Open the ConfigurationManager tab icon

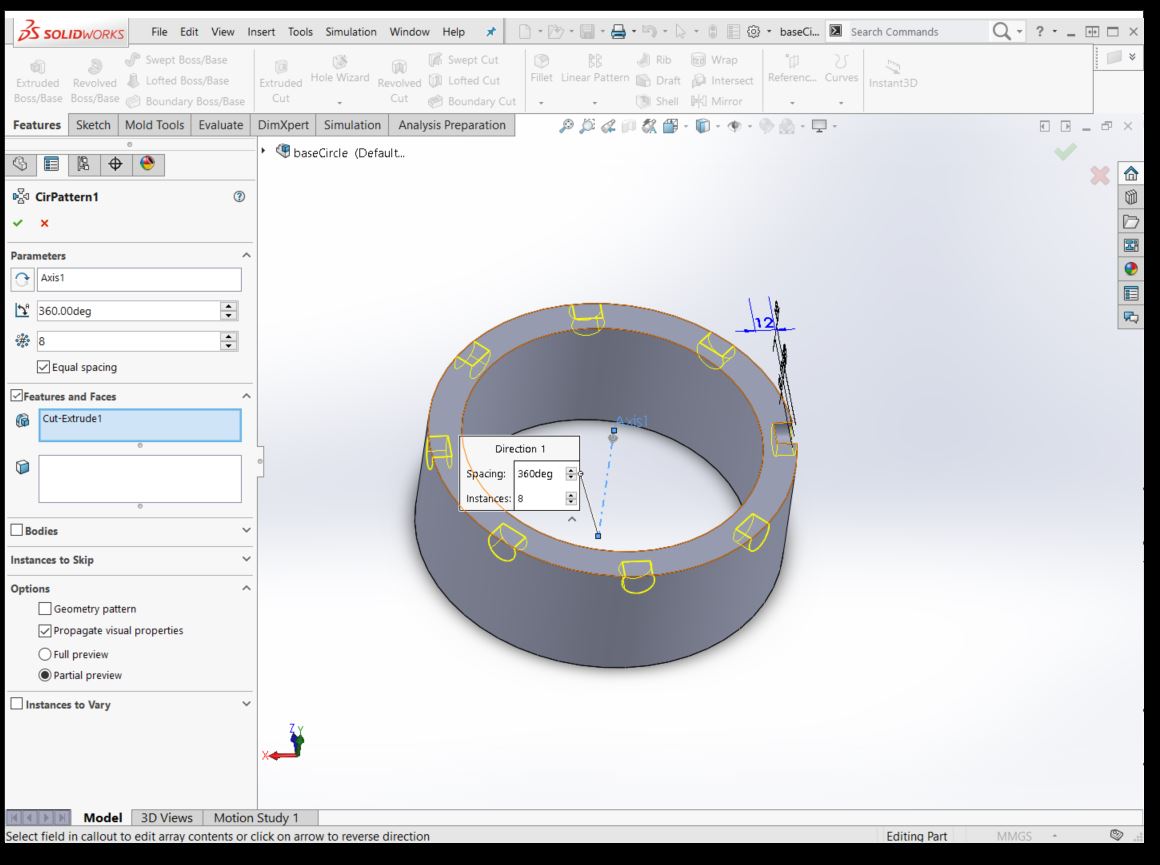83,164
